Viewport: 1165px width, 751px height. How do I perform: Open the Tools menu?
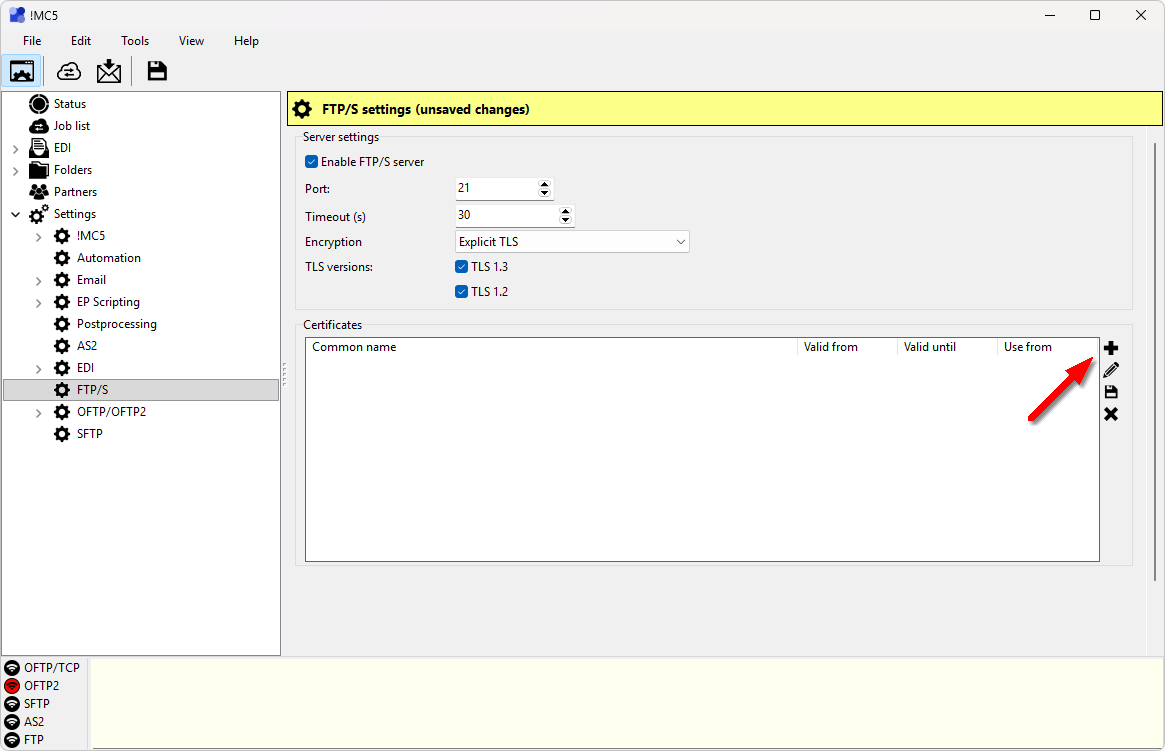[x=135, y=41]
